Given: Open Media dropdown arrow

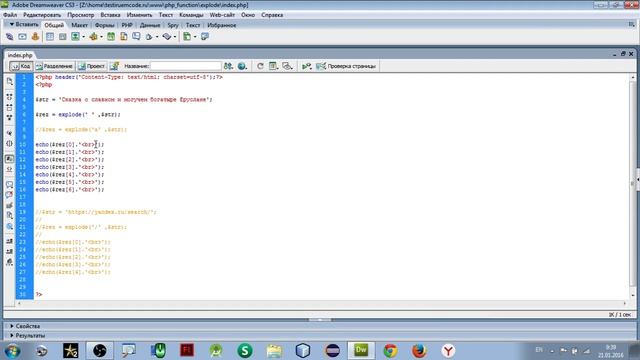Looking at the screenshot, I should coord(101,37).
